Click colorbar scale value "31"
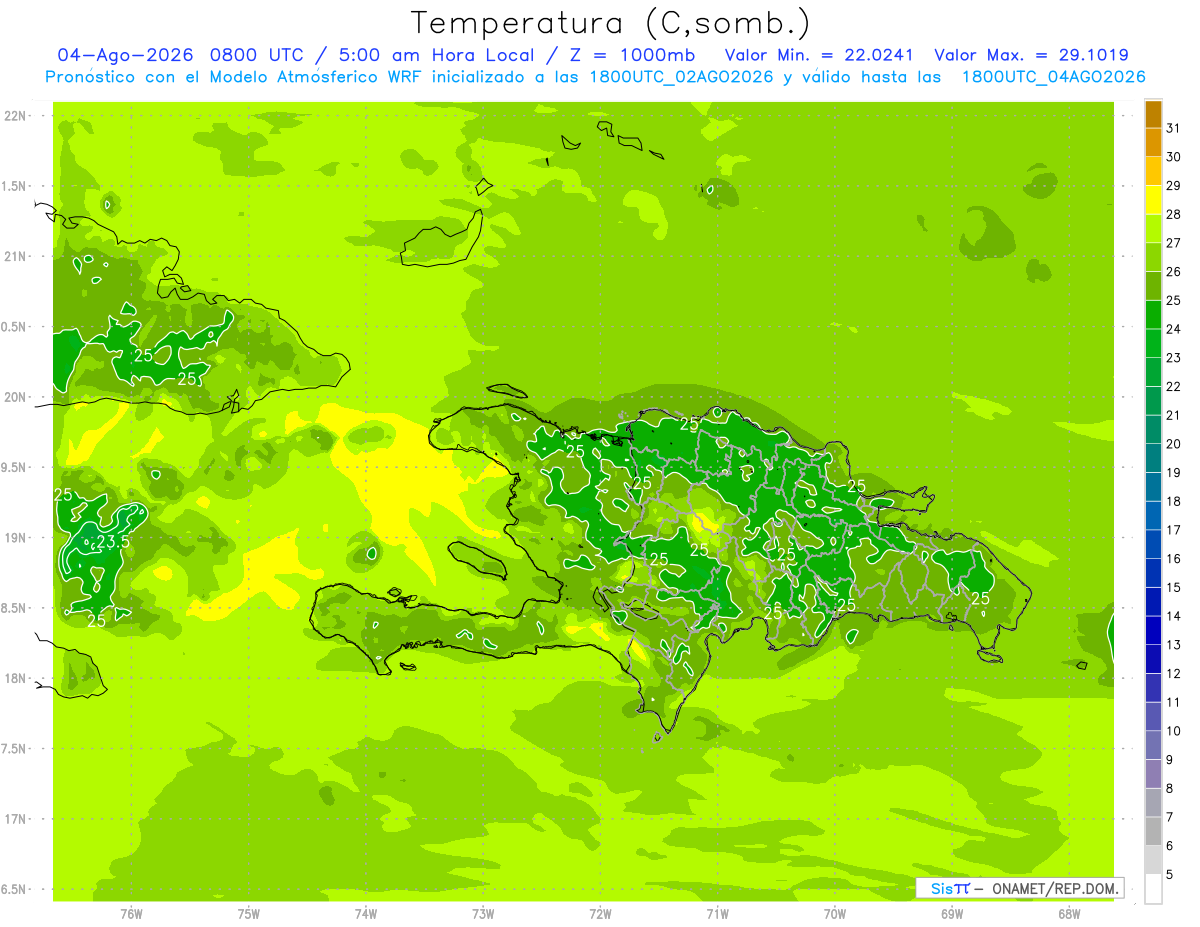The image size is (1200, 927). pos(1174,128)
